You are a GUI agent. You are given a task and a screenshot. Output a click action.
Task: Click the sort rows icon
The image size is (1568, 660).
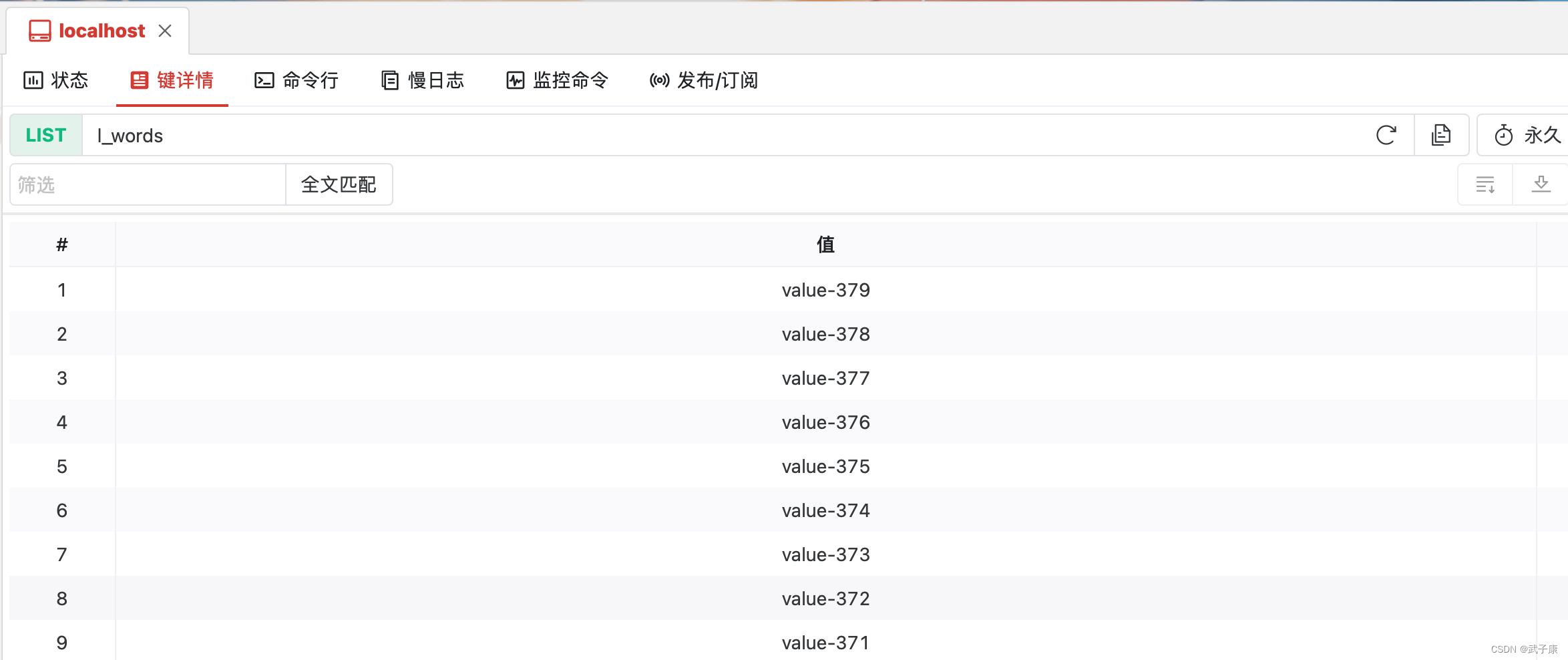pyautogui.click(x=1485, y=184)
